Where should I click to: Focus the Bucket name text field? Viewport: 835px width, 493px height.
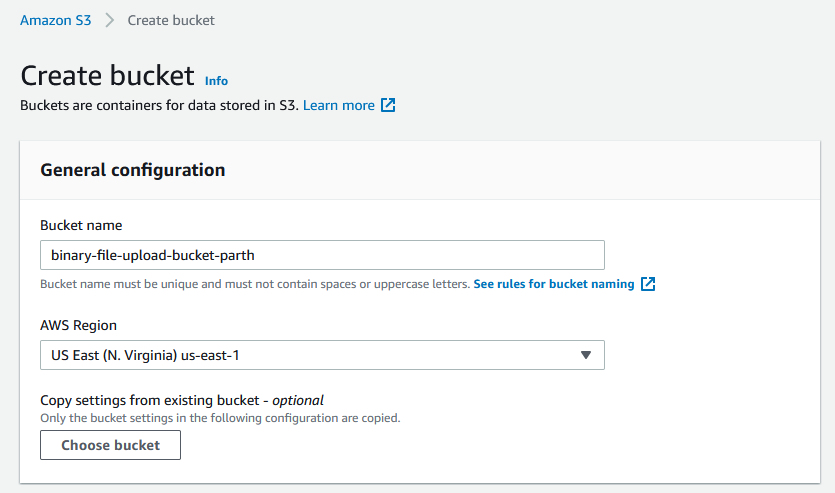[322, 255]
